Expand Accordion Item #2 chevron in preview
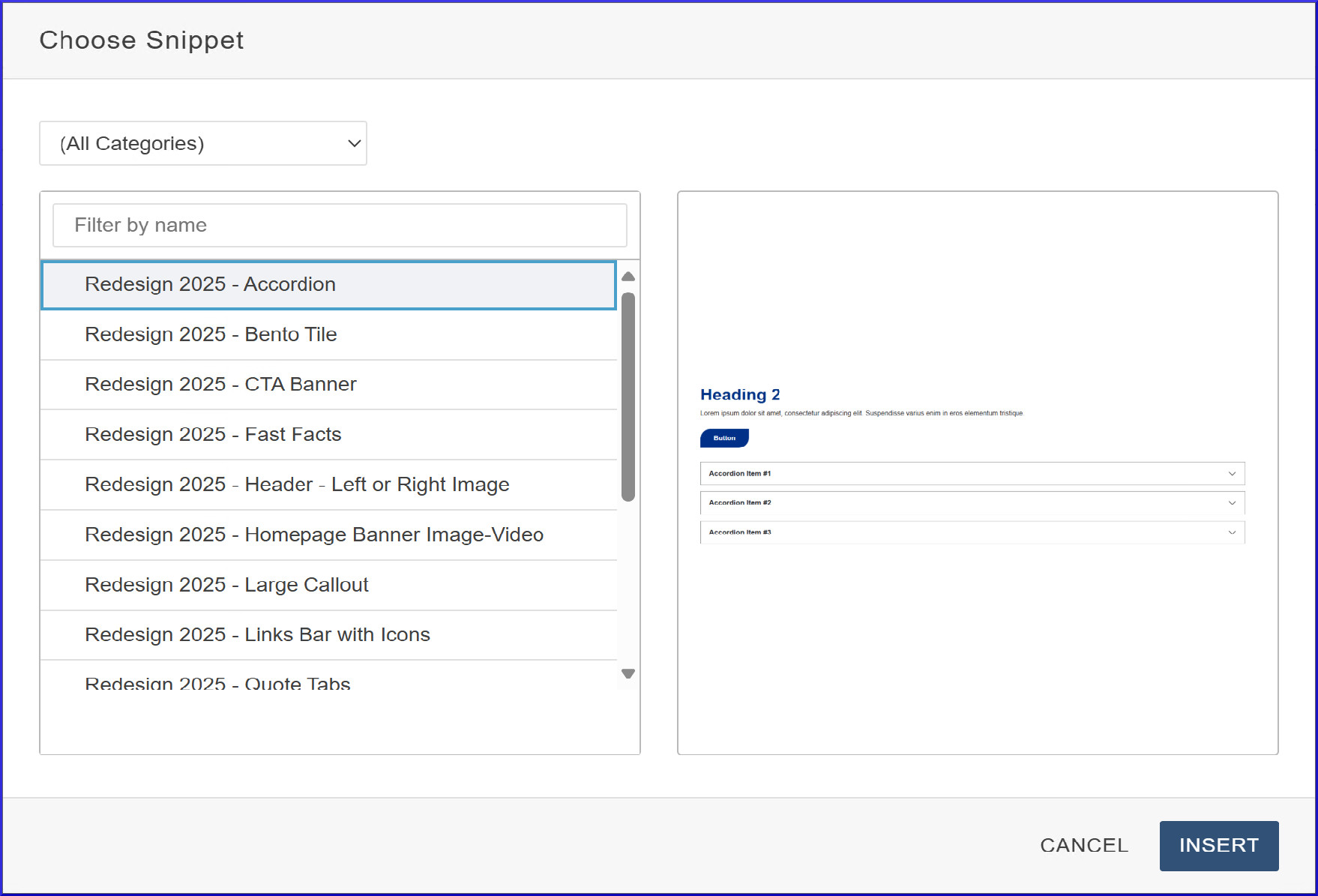This screenshot has width=1318, height=896. 1231,503
